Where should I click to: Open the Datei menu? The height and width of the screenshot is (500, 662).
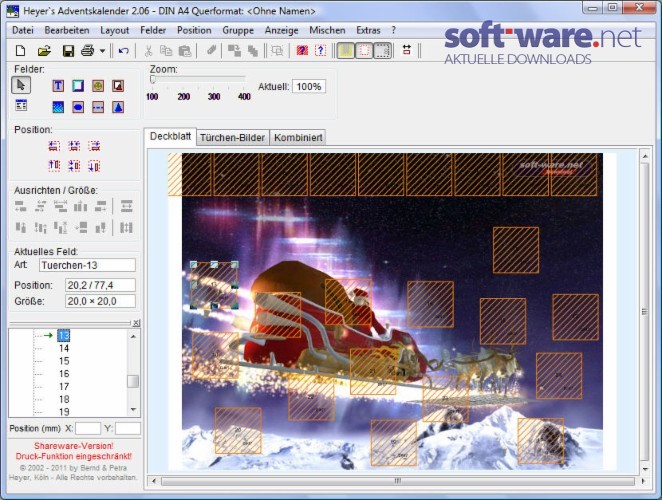[23, 30]
